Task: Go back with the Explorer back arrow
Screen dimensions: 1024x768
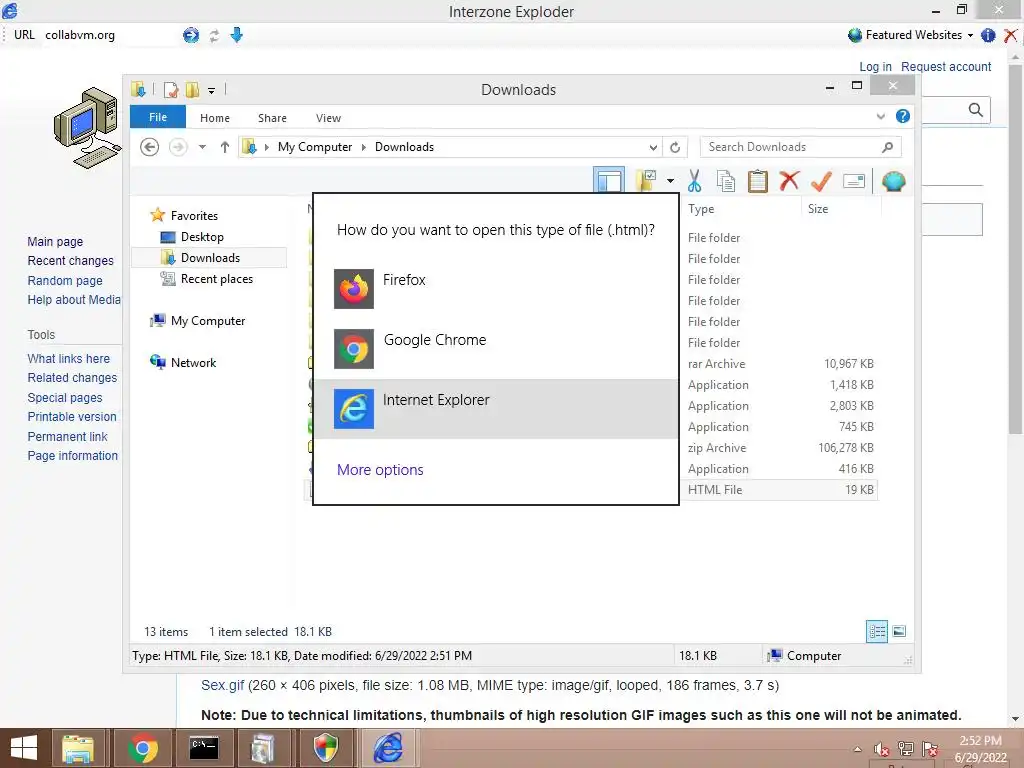Action: point(150,147)
